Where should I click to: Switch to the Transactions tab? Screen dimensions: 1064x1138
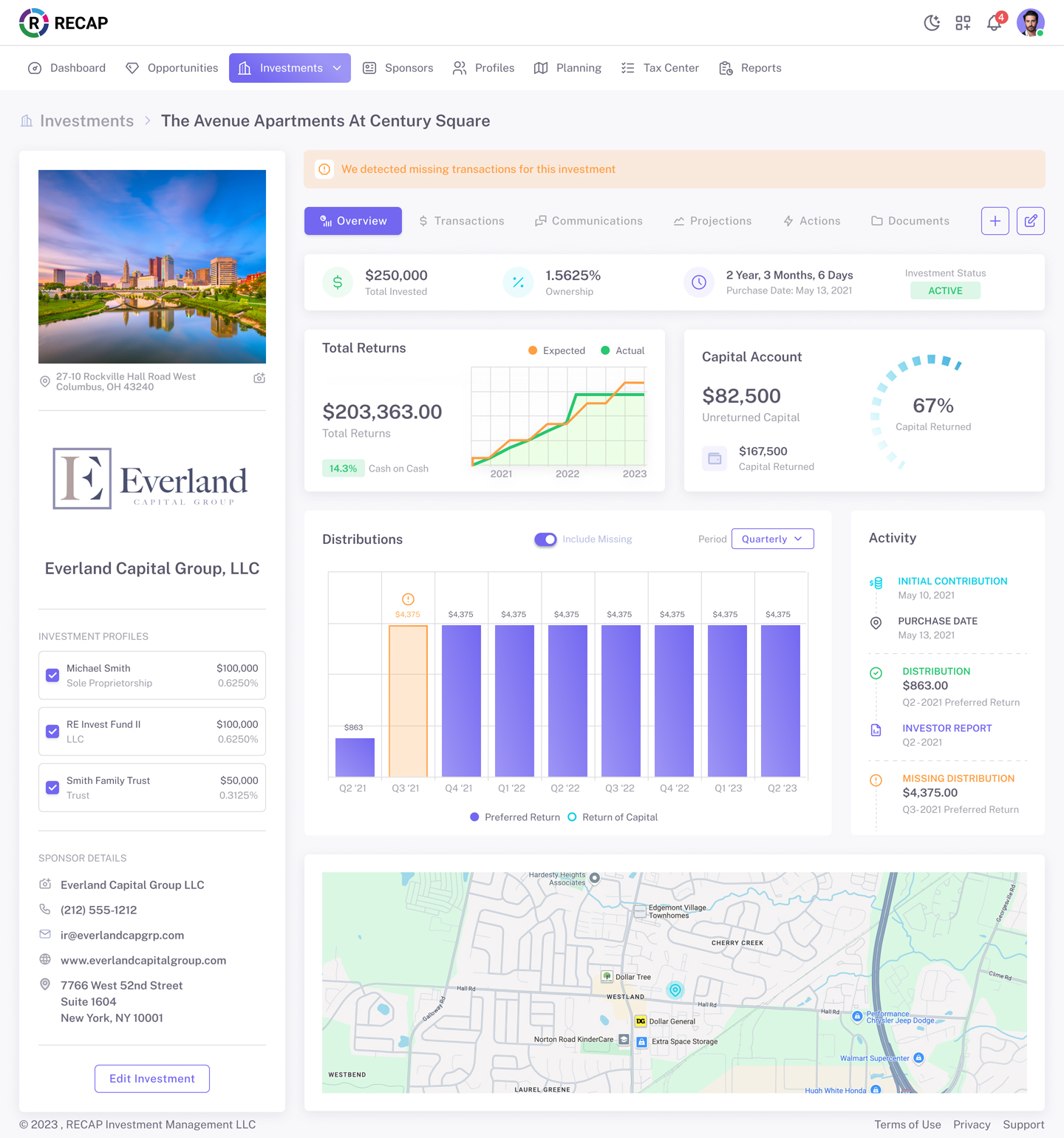point(462,221)
